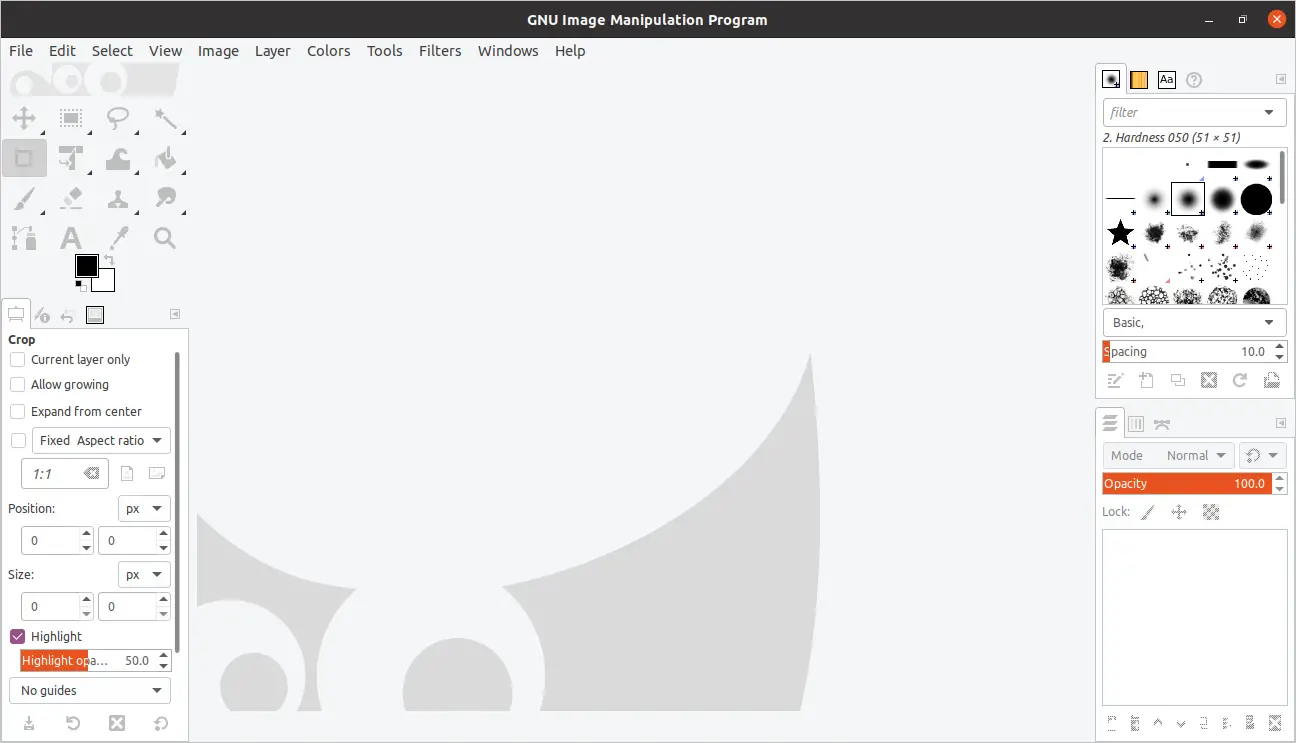This screenshot has width=1296, height=743.
Task: Open the No guides dropdown
Action: coord(90,690)
